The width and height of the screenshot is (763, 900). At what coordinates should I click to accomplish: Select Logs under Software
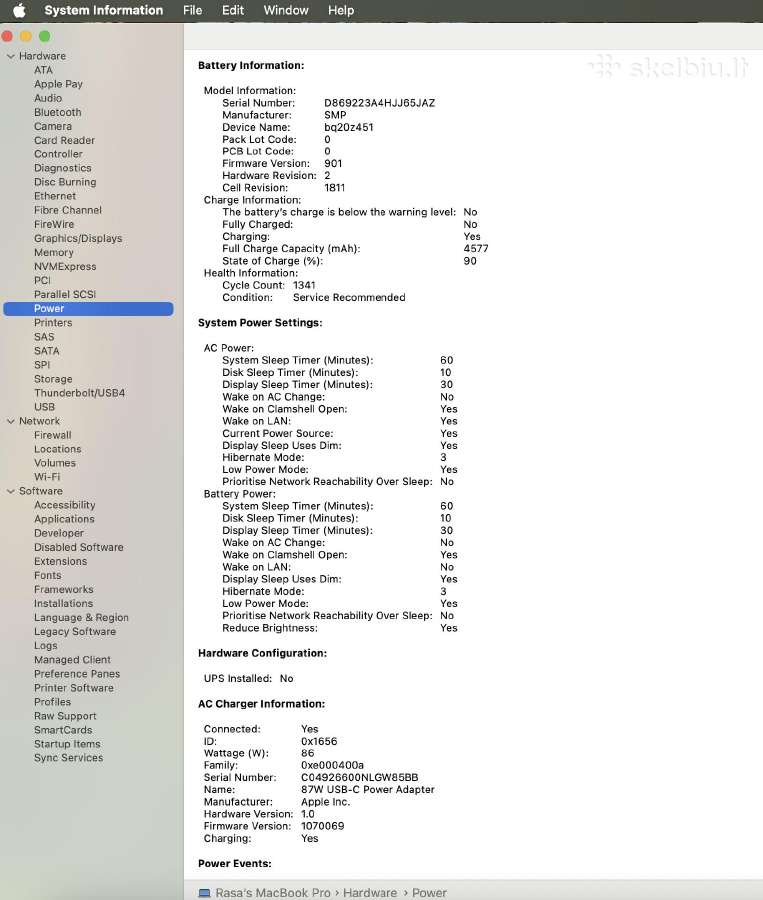45,646
